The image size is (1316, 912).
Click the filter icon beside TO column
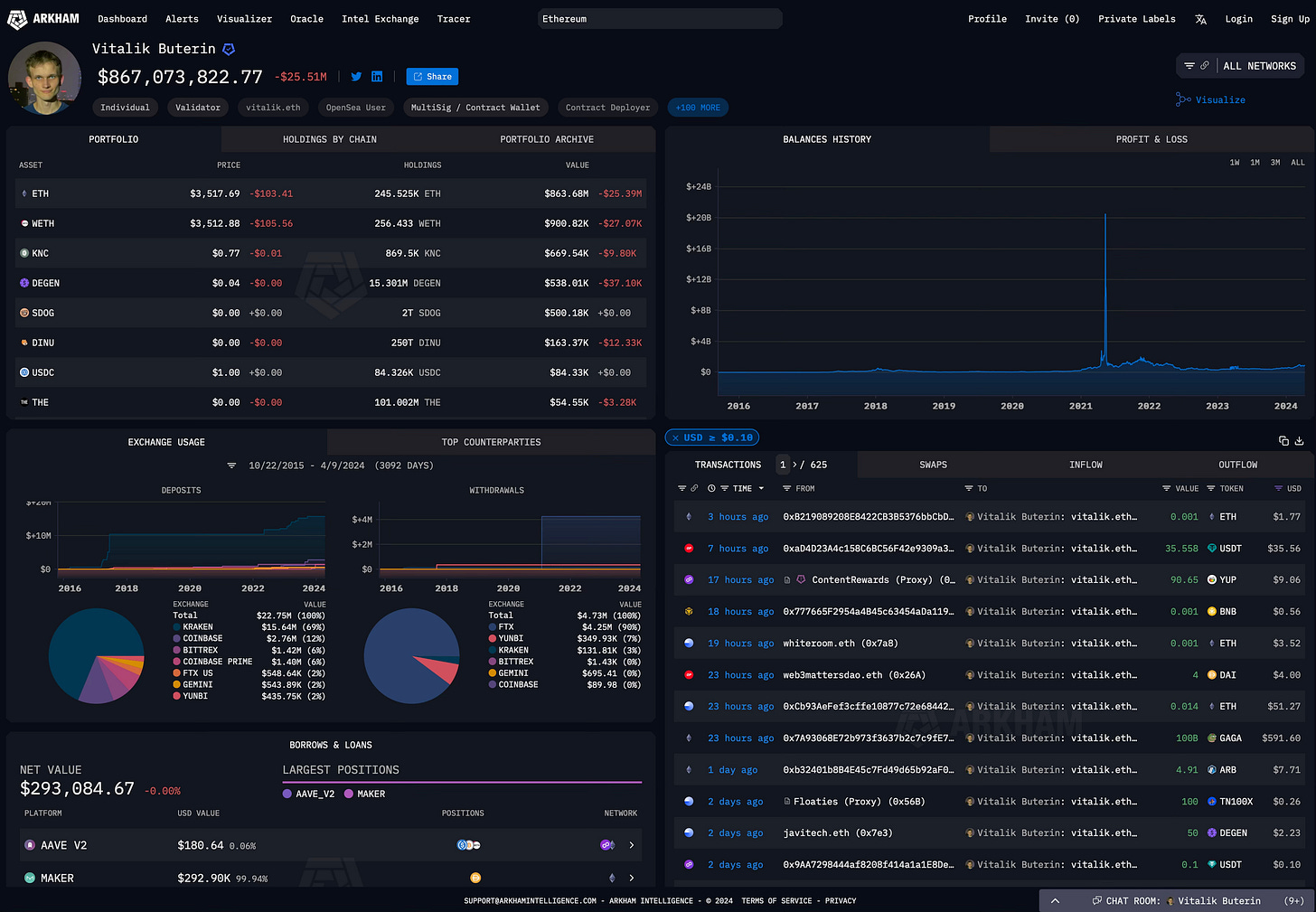pyautogui.click(x=969, y=489)
